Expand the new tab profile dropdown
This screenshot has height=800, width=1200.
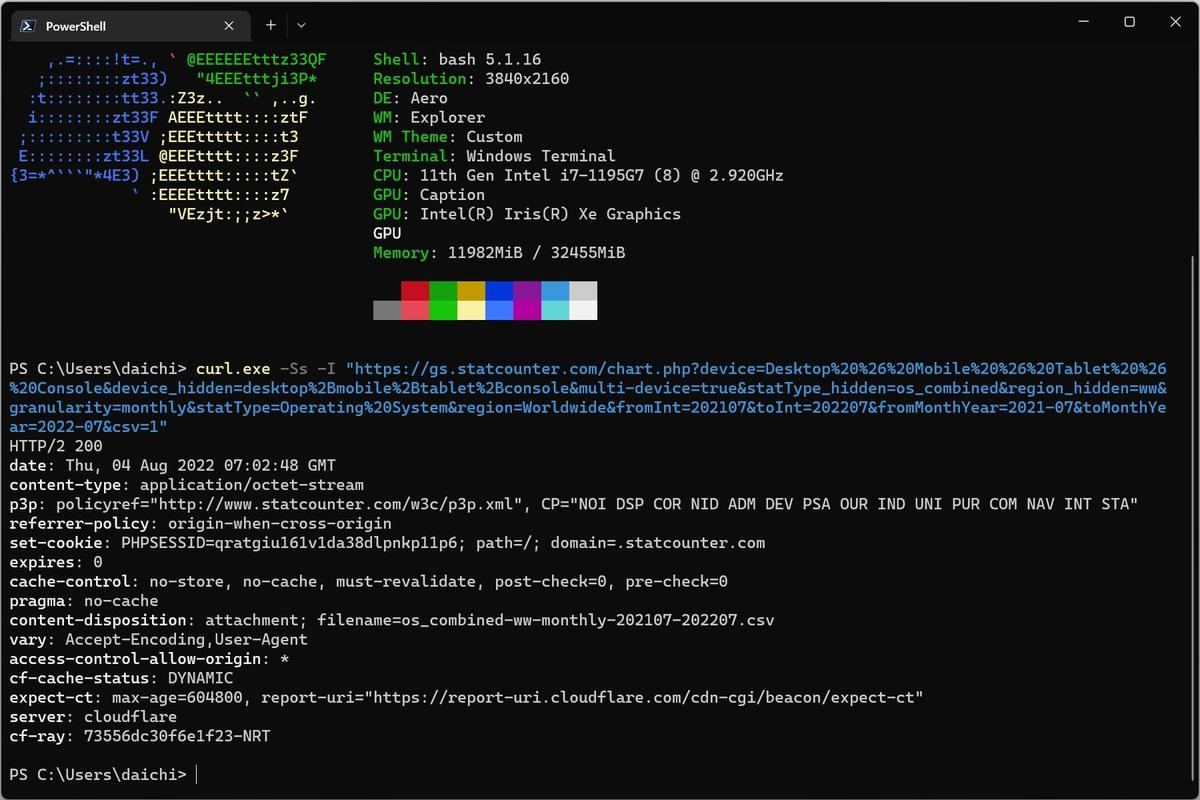coord(301,25)
